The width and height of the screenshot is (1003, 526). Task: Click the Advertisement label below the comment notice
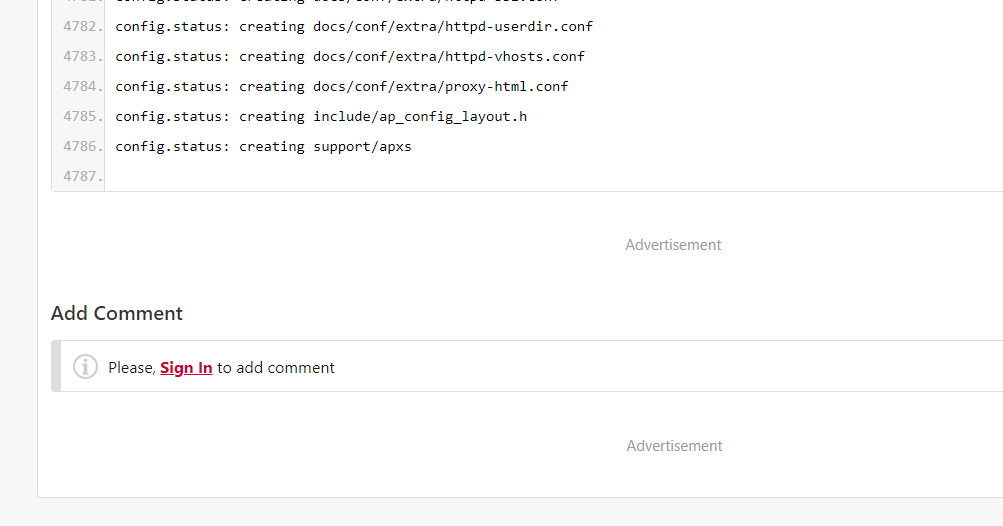pos(674,446)
